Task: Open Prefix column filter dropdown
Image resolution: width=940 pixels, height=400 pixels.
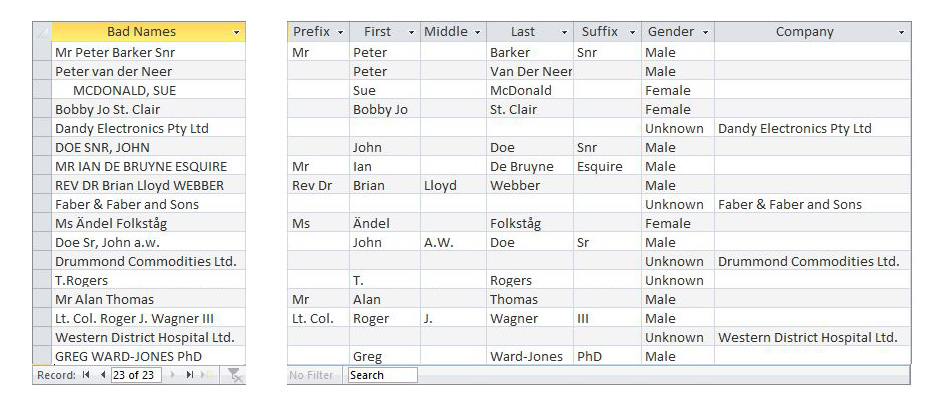Action: (340, 33)
